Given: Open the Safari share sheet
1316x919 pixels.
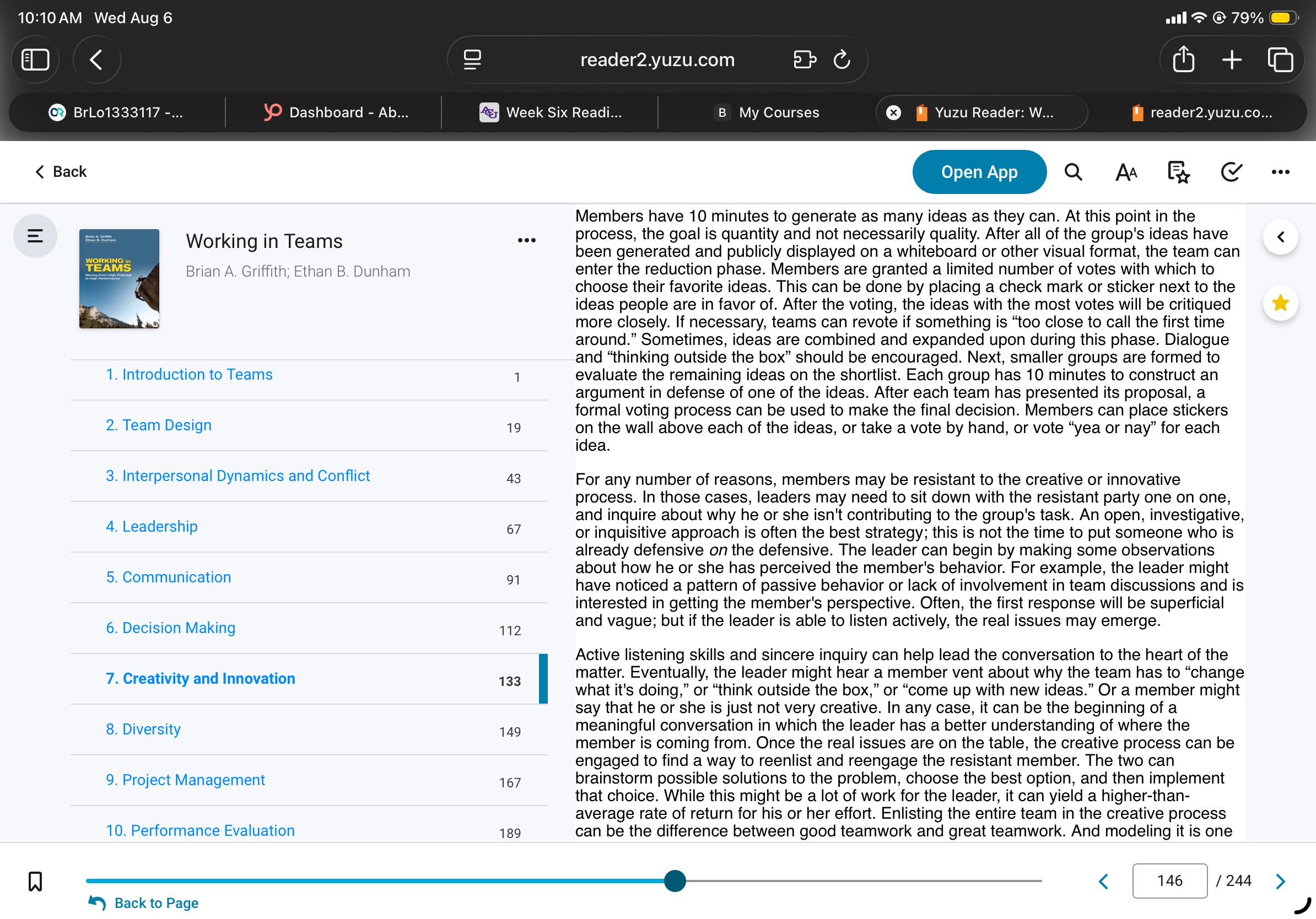Looking at the screenshot, I should [1184, 59].
